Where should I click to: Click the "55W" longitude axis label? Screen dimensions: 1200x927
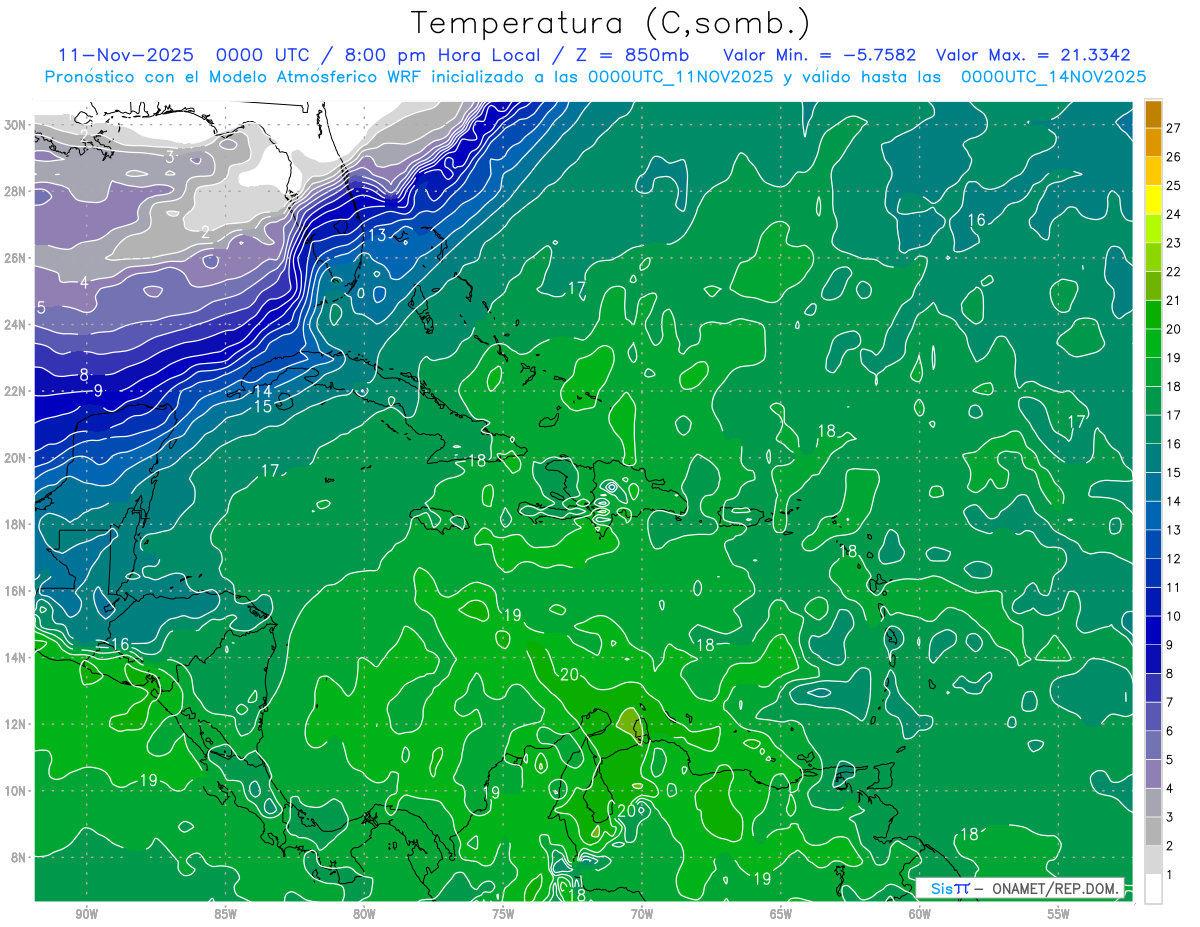point(1059,915)
